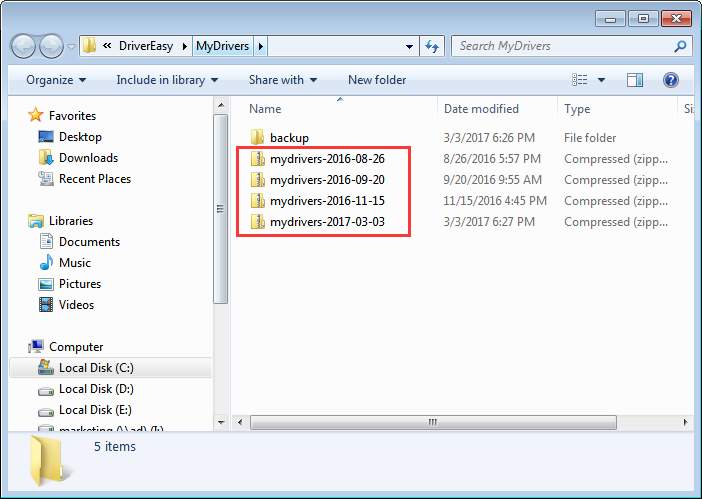This screenshot has height=499, width=702.
Task: Minimize the Explorer window
Action: (610, 19)
